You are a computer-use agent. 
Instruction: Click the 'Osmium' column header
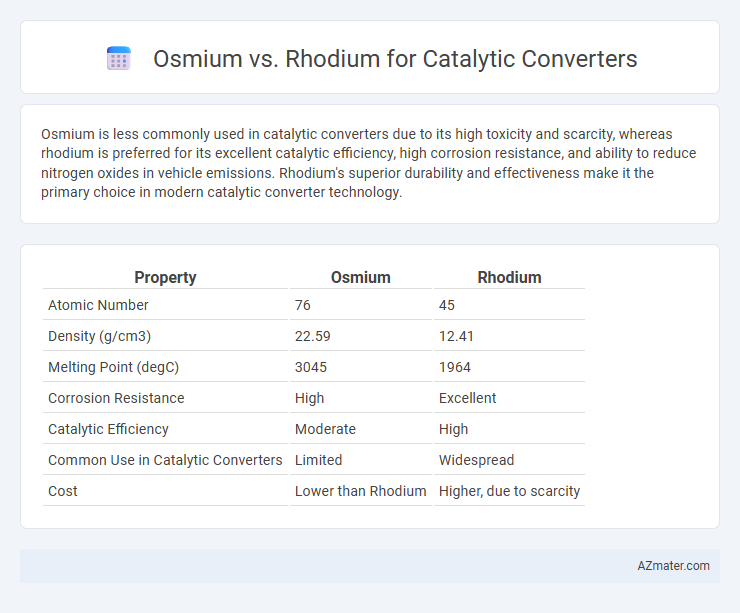361,277
